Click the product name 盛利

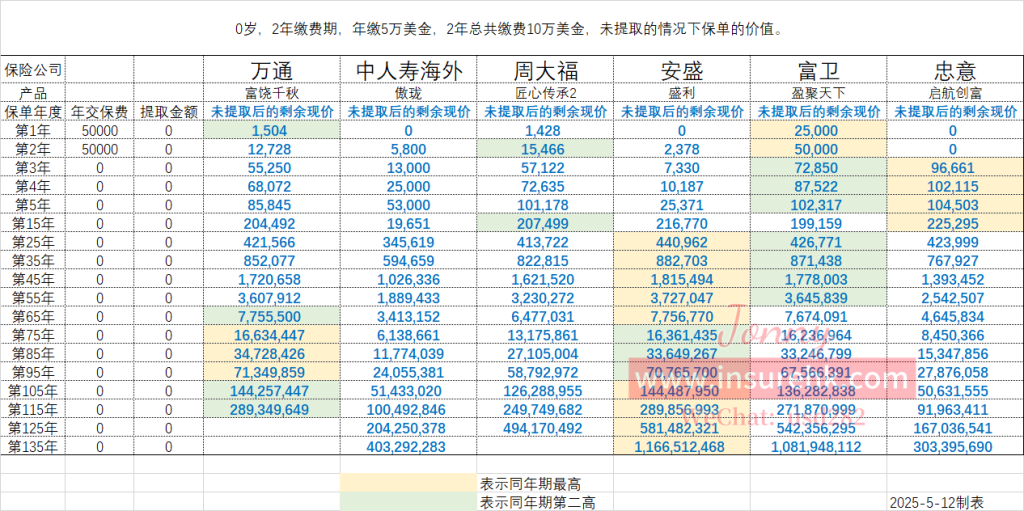tap(682, 93)
